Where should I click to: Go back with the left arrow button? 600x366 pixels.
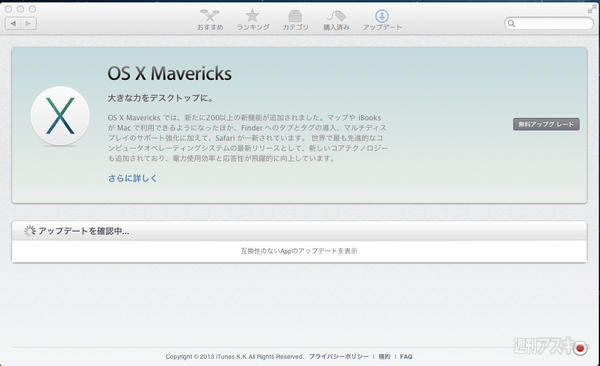[x=13, y=23]
